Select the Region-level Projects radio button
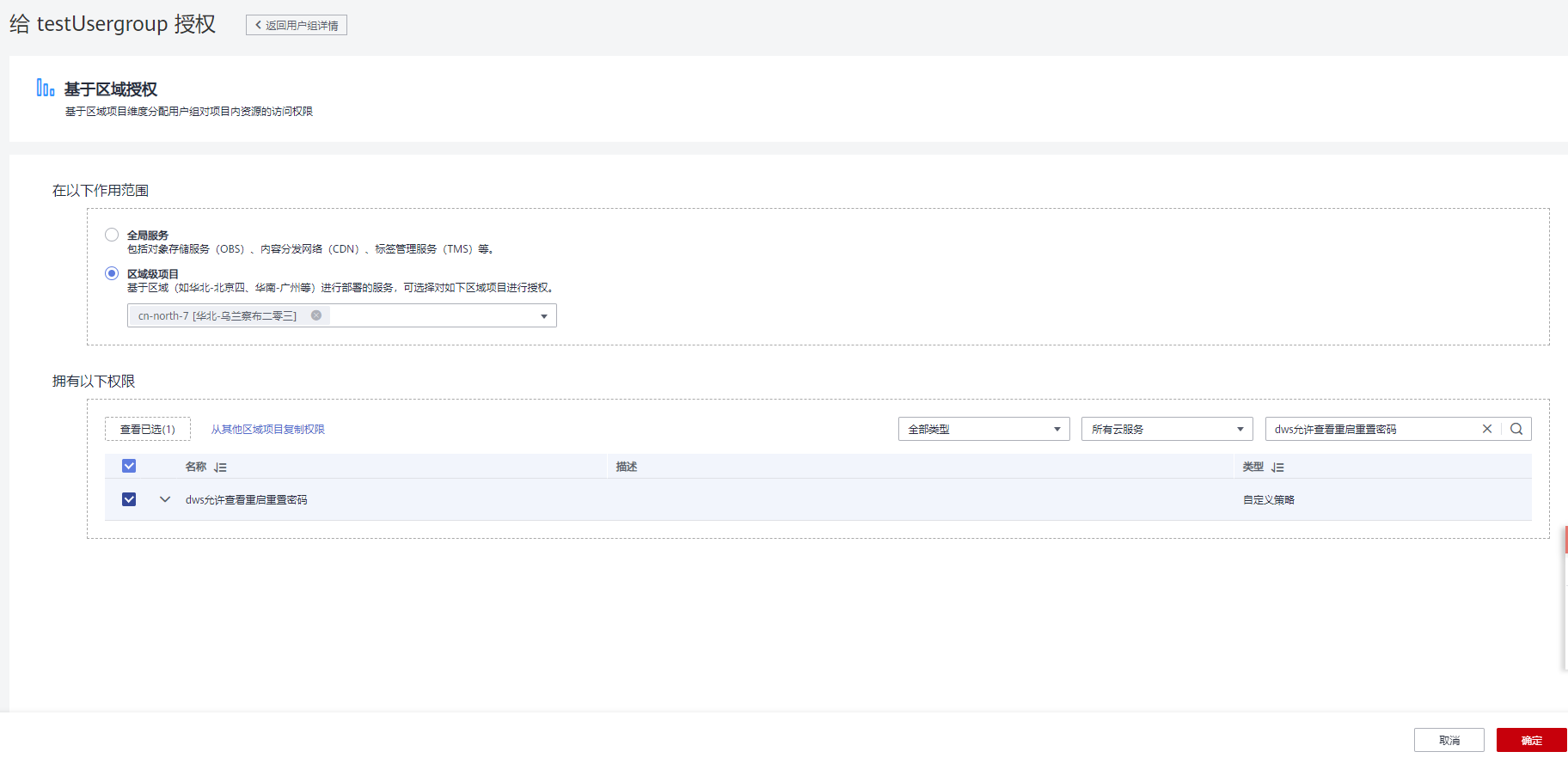The height and width of the screenshot is (764, 1568). coord(112,273)
